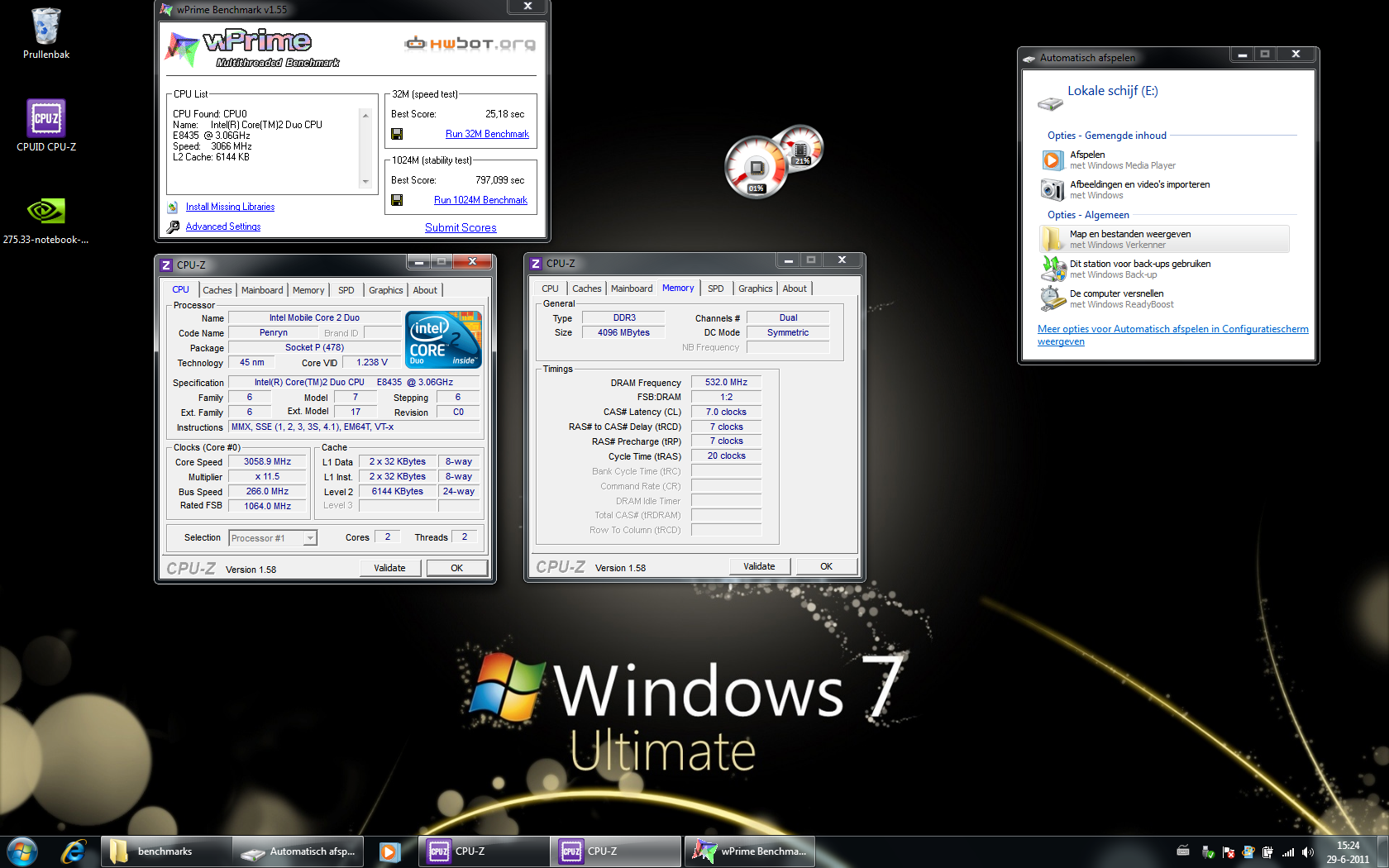Choose De computer versnellen with ReadyBoost
Image resolution: width=1389 pixels, height=868 pixels.
(1165, 298)
